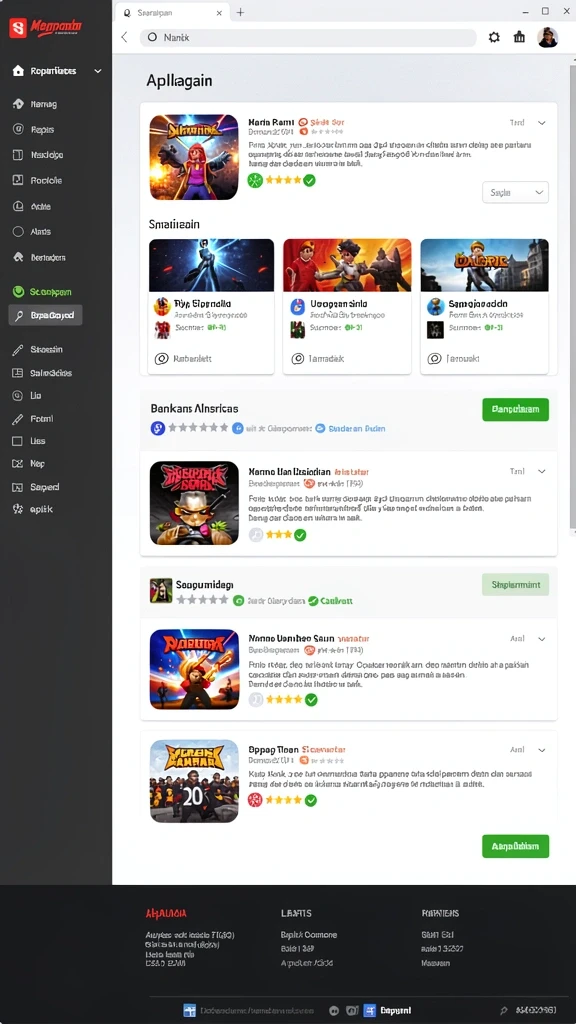Click the gift icon in top bar
The height and width of the screenshot is (1024, 576).
click(x=519, y=37)
